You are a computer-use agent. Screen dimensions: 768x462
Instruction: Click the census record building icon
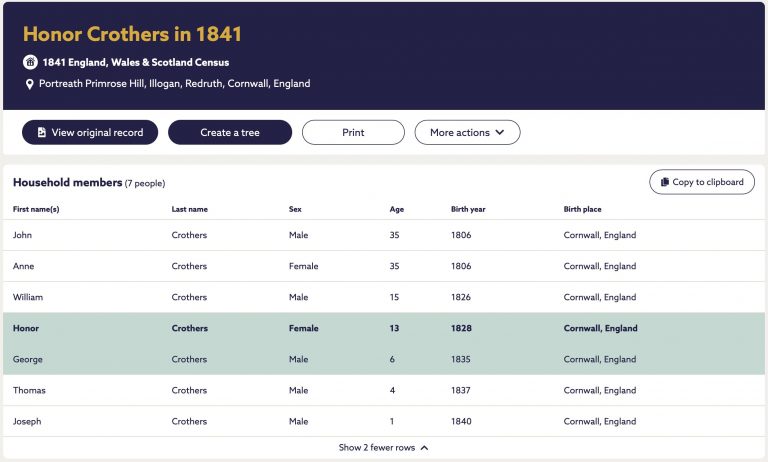click(30, 62)
